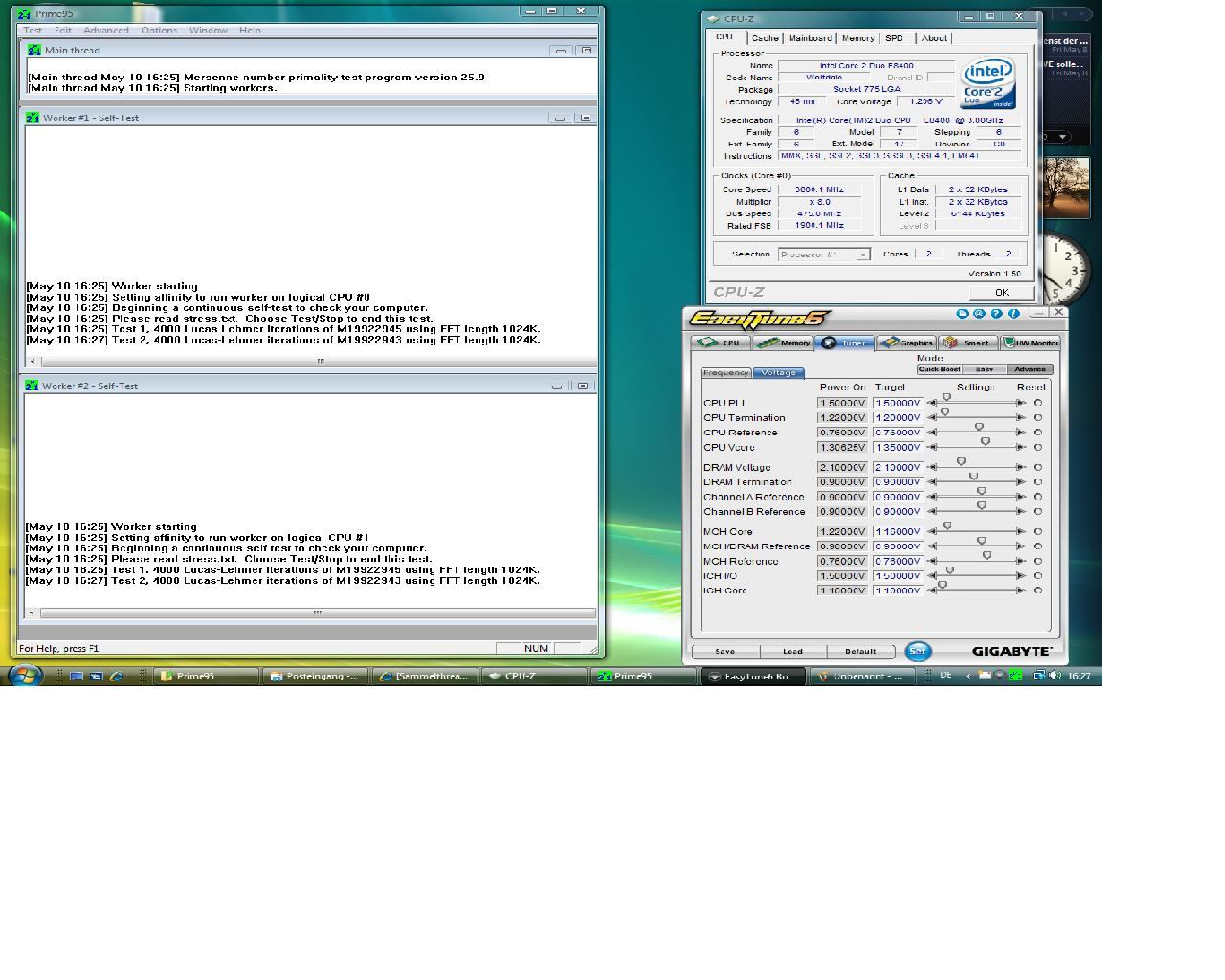Click the info (i) icon in EasyTune6

tap(1013, 313)
